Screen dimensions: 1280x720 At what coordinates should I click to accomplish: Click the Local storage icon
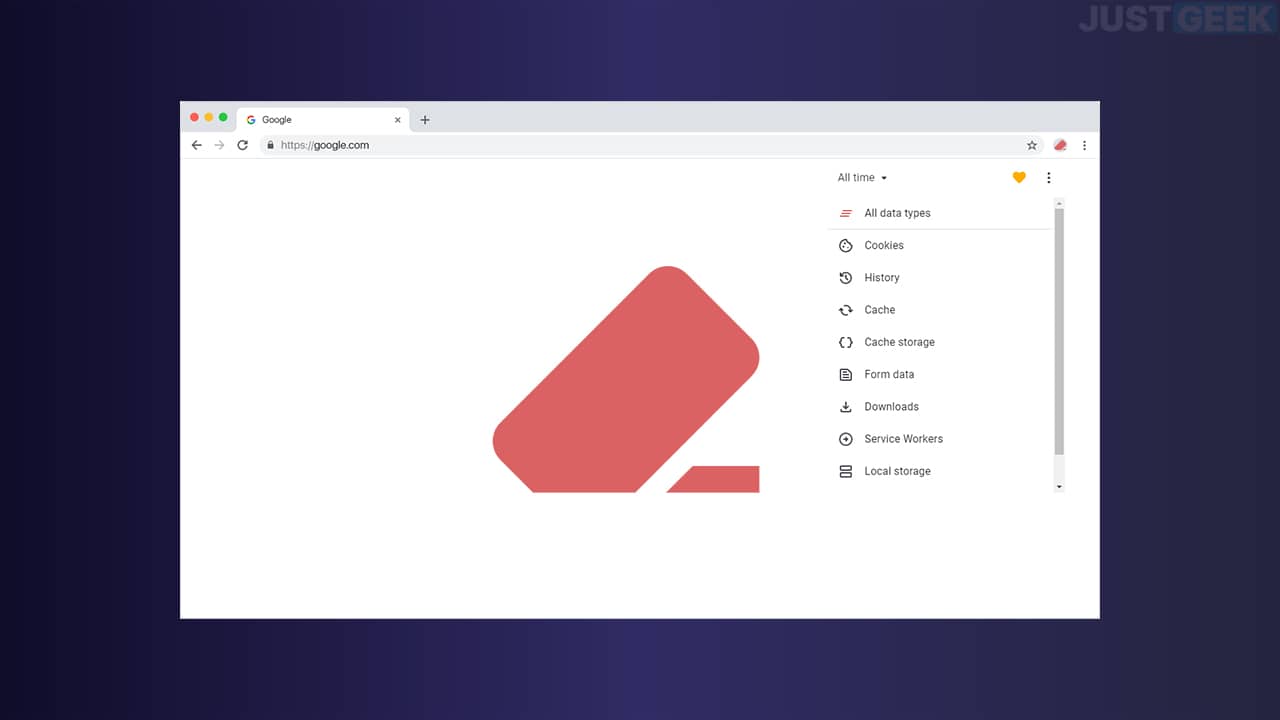point(846,471)
